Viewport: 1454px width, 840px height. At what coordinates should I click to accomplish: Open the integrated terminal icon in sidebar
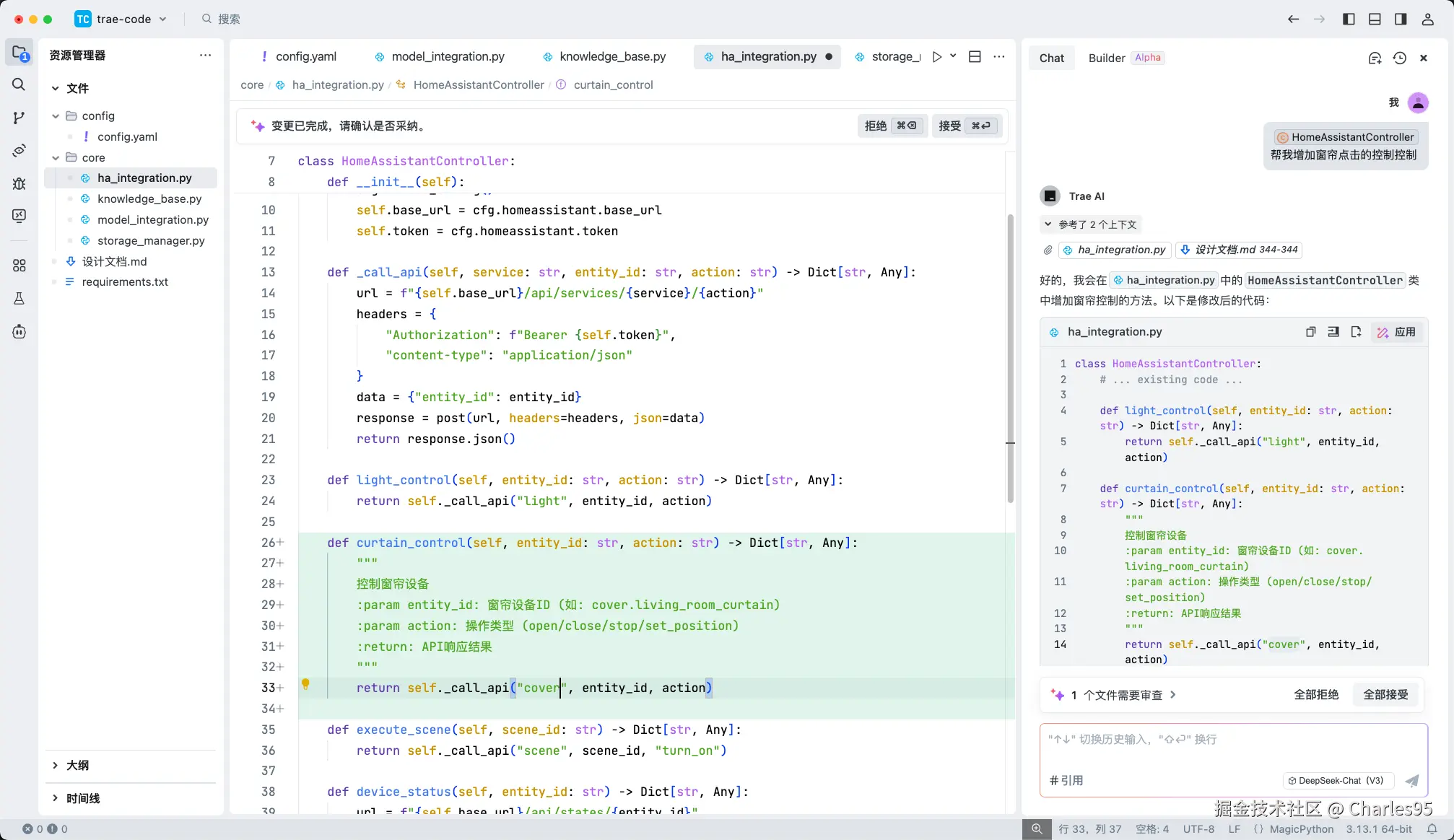[18, 216]
